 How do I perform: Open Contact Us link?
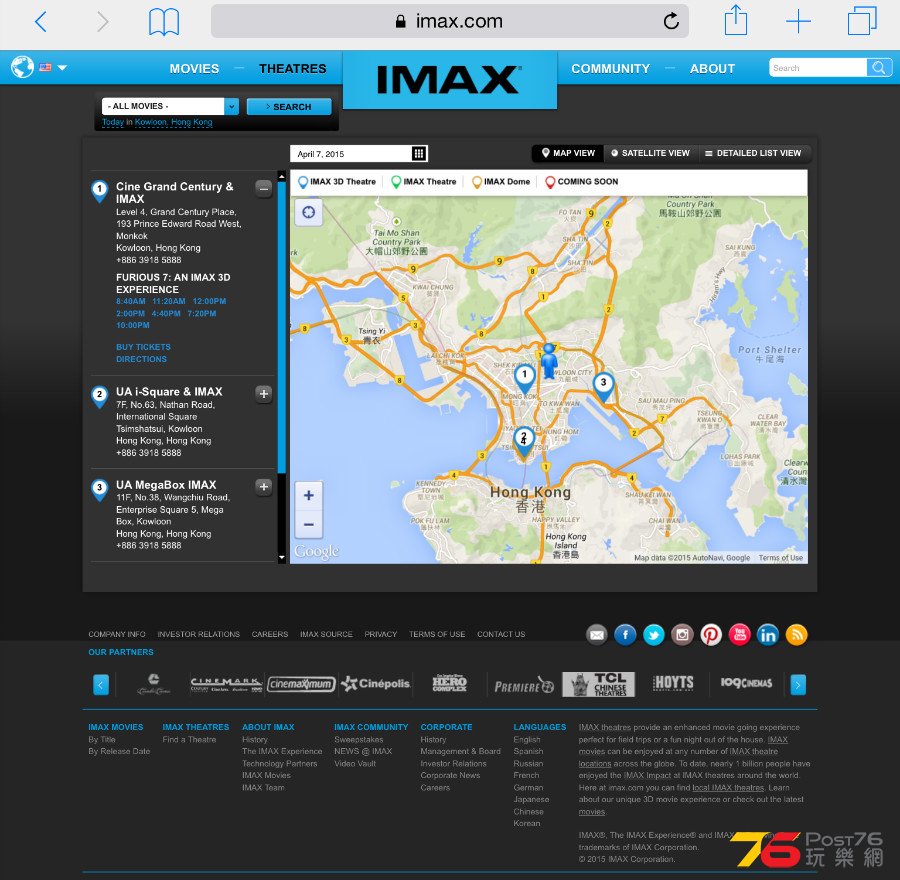pos(501,634)
